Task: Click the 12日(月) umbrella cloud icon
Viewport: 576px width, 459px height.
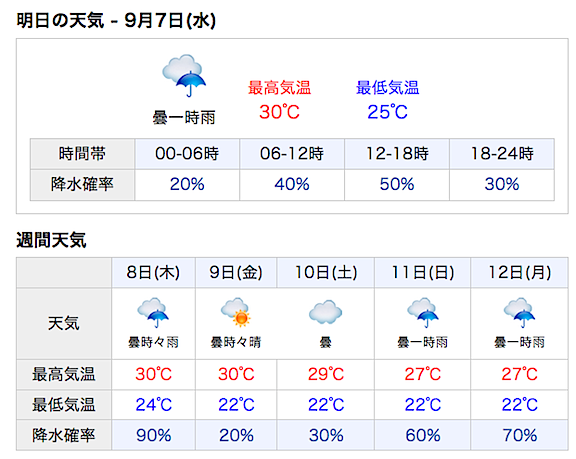Action: 519,312
